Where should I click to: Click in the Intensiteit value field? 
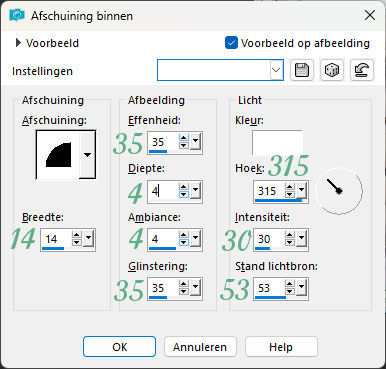(x=269, y=239)
